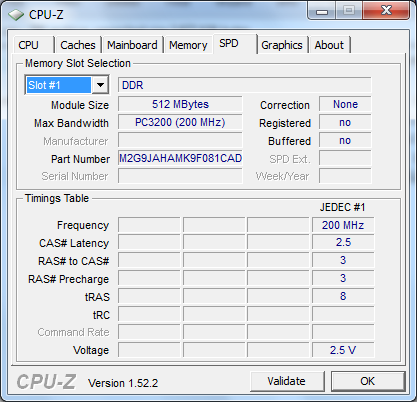The height and width of the screenshot is (402, 417).
Task: Click the Version 1.52.2 text
Action: point(123,383)
